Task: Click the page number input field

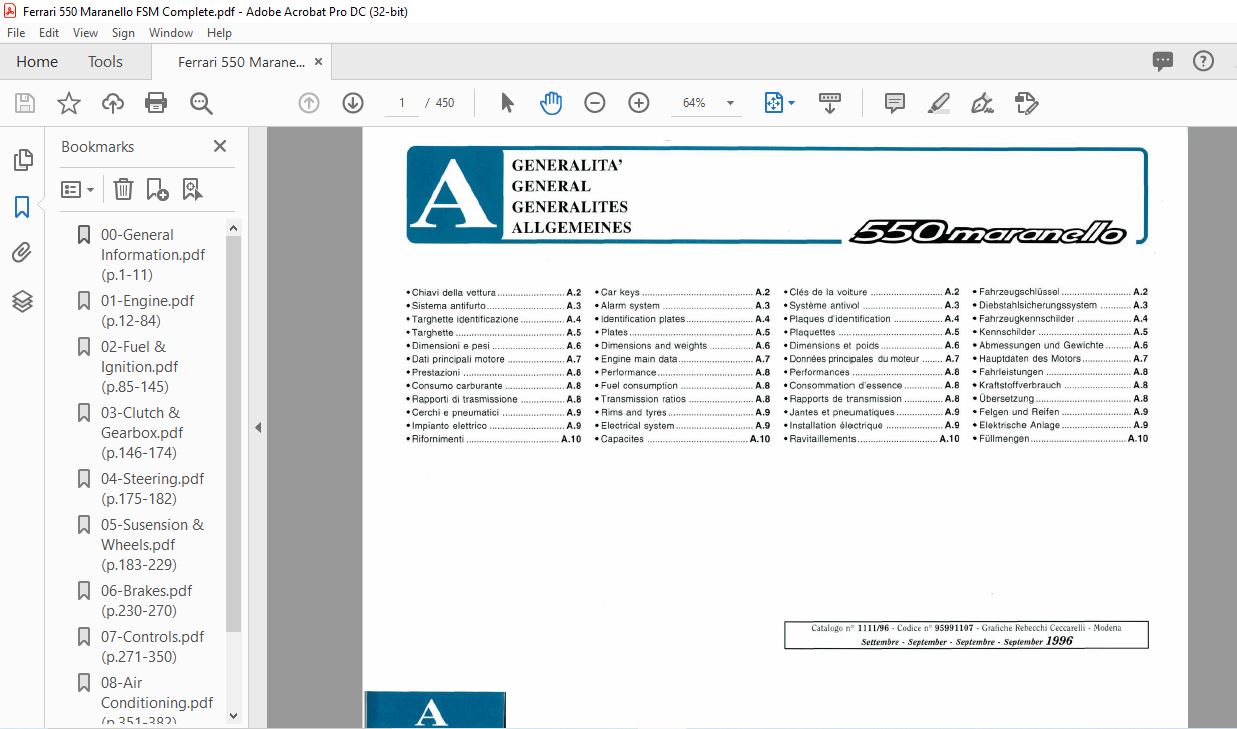Action: [x=402, y=103]
